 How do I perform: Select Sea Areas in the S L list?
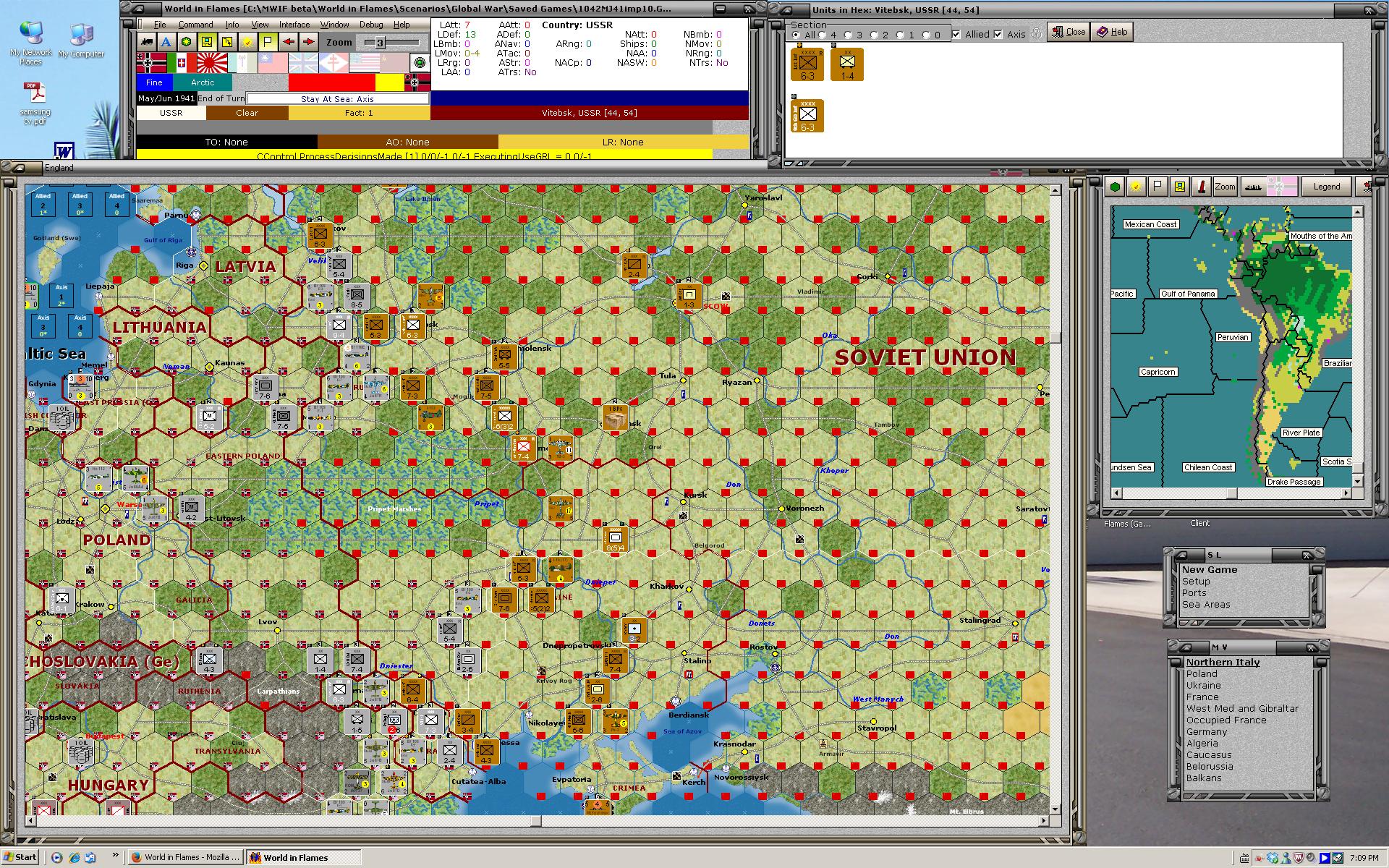(1206, 604)
